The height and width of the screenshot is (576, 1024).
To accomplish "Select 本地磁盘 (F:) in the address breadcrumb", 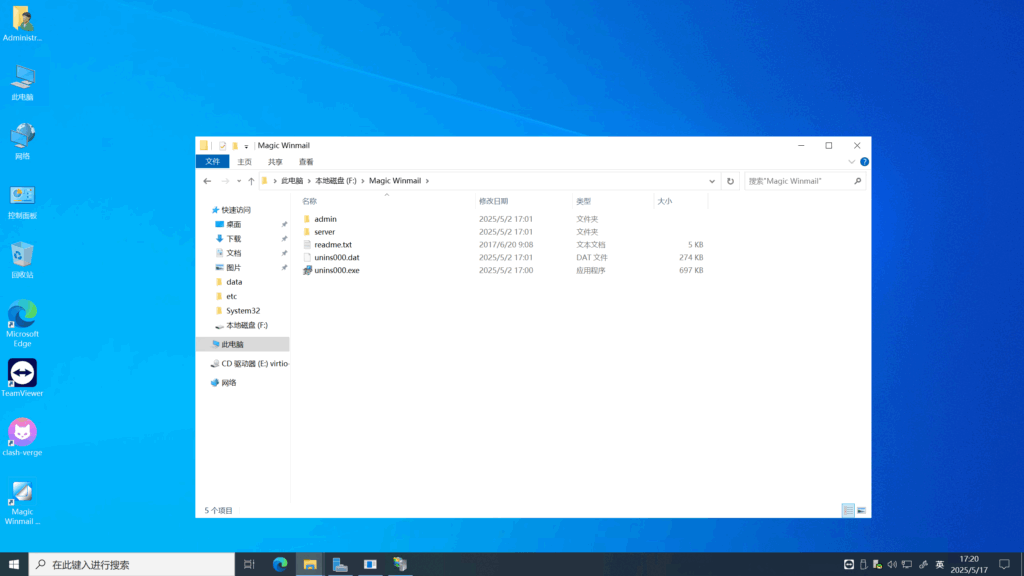I will click(x=336, y=181).
